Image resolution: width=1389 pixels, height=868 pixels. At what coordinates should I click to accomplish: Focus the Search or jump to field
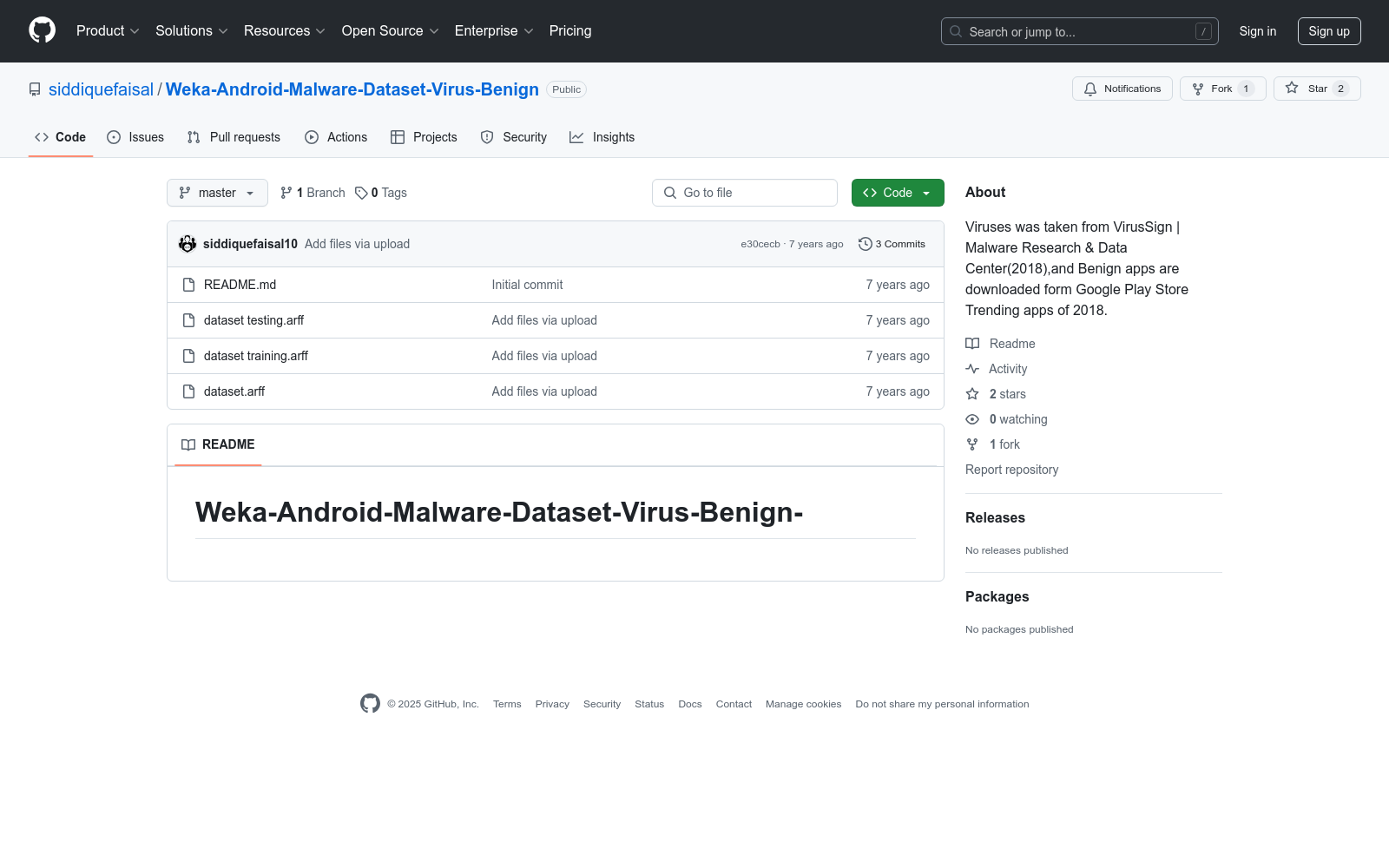tap(1080, 31)
